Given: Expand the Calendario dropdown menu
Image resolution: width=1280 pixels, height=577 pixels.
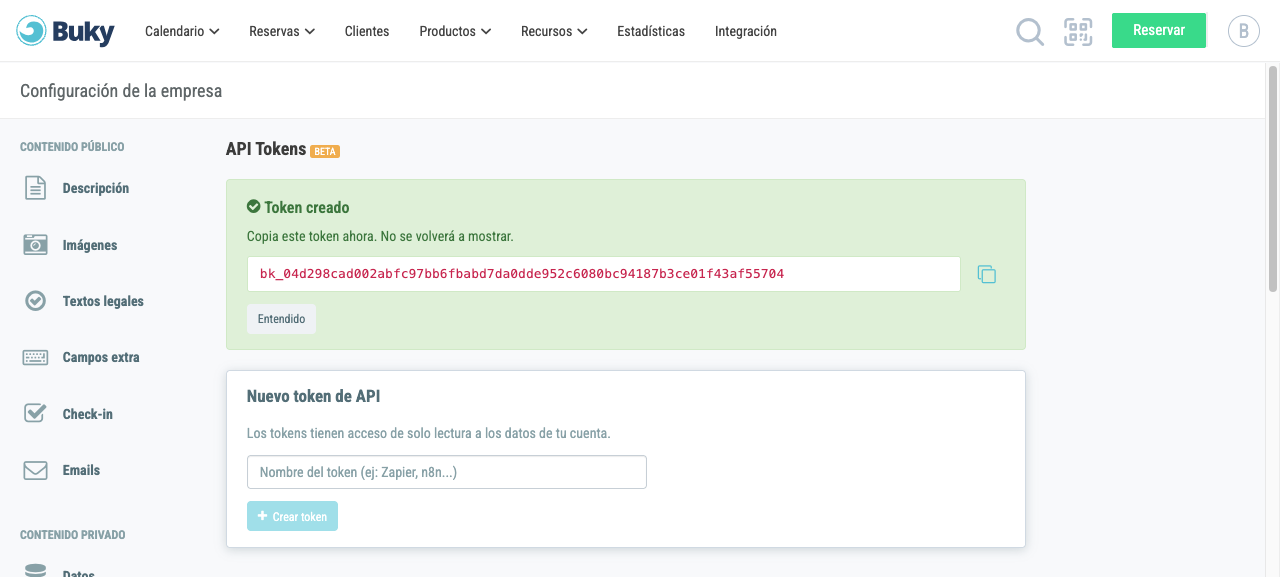Looking at the screenshot, I should [182, 31].
